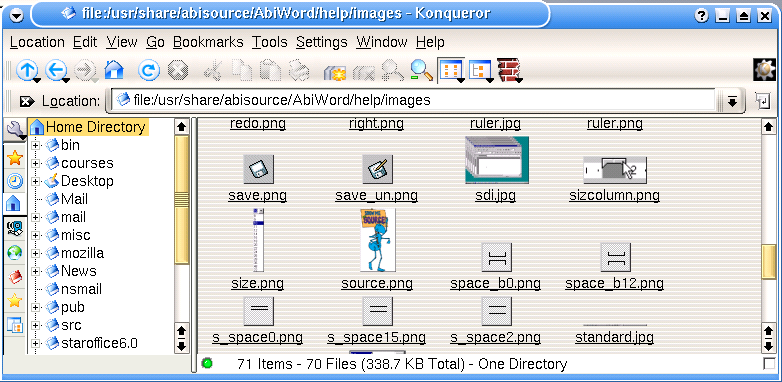Expand the bin folder in tree

point(35,146)
